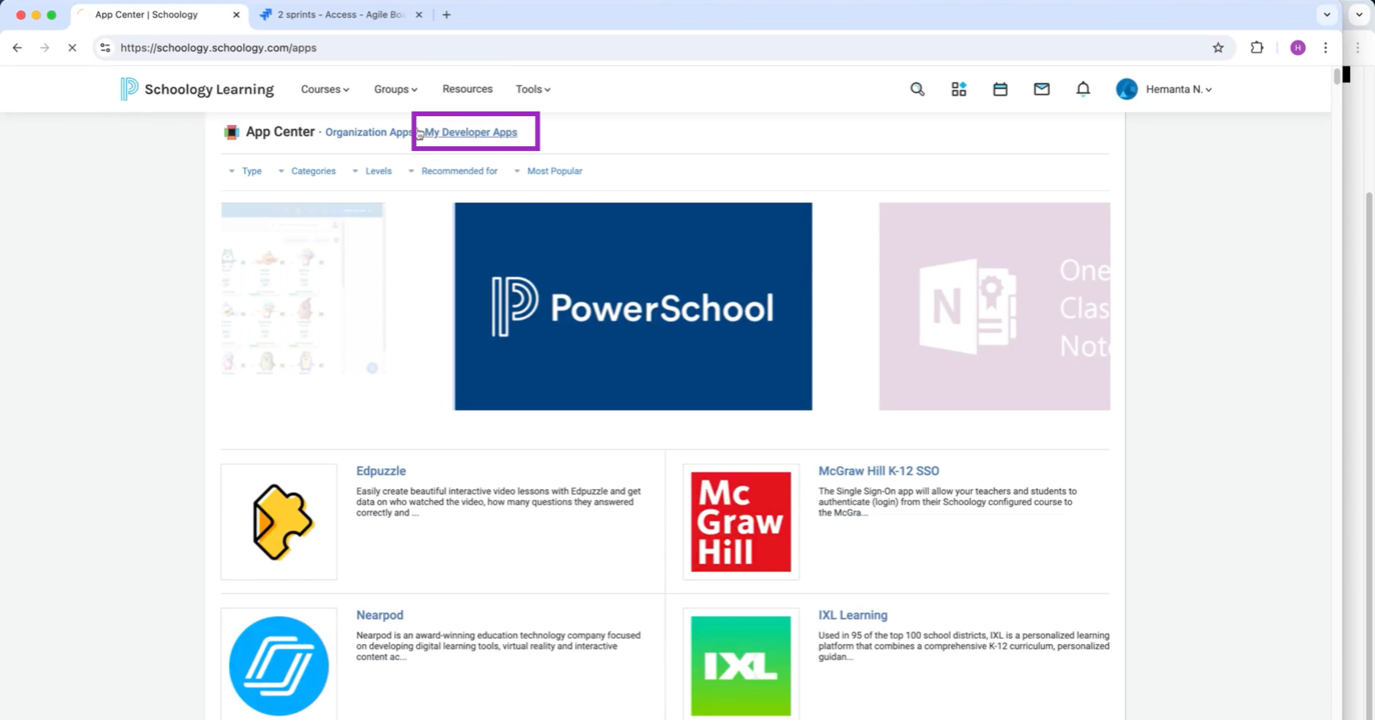
Task: Open the Organization Apps link
Action: [369, 132]
